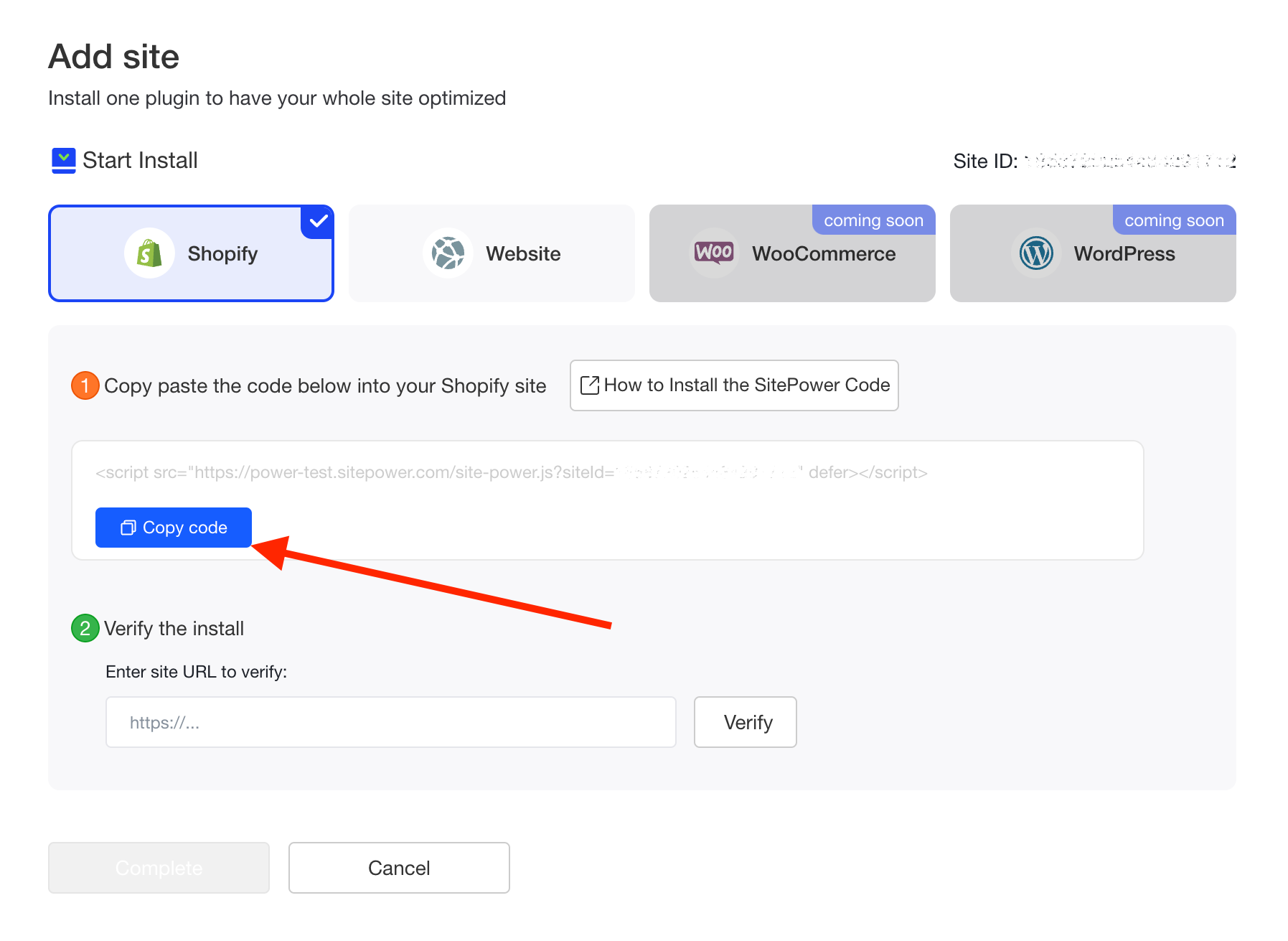
Task: Click the Website globe icon
Action: (448, 253)
